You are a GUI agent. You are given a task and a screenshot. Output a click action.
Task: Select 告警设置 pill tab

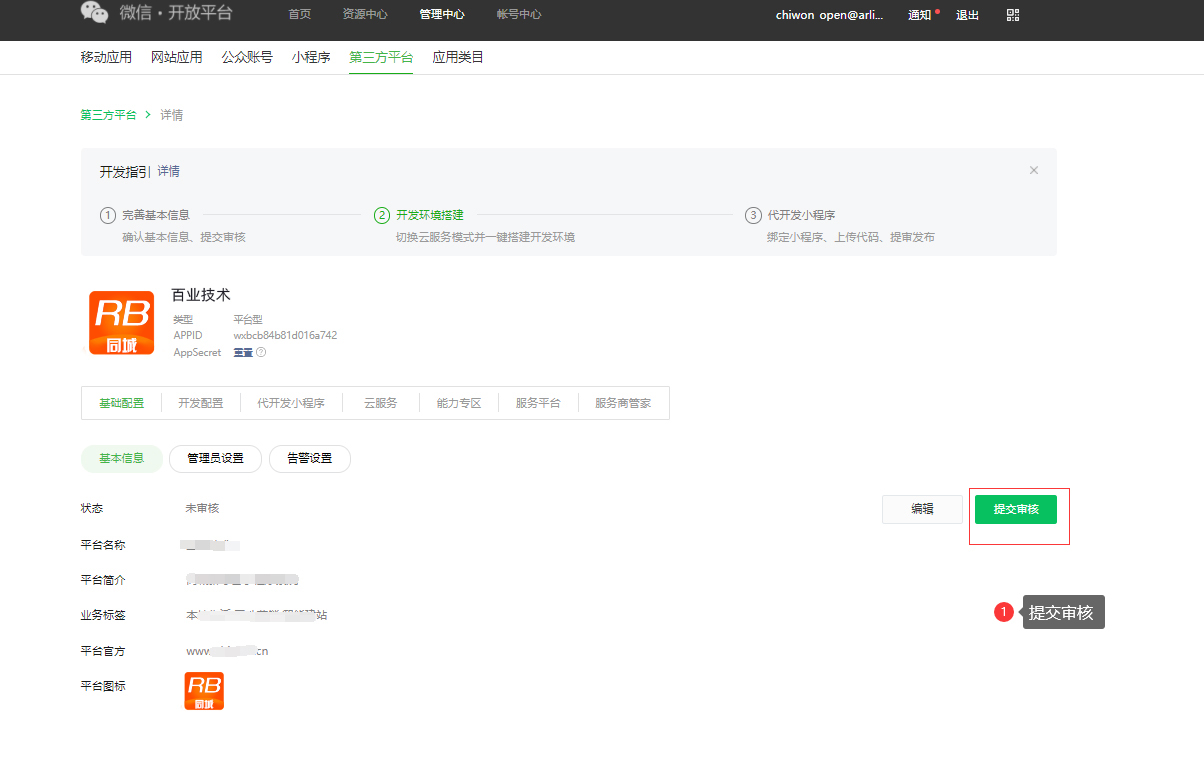pyautogui.click(x=310, y=459)
